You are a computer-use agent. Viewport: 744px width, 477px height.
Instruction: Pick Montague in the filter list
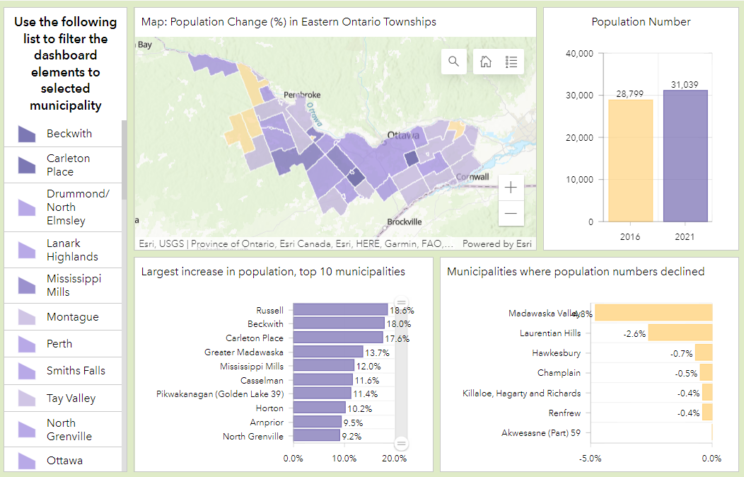pyautogui.click(x=63, y=317)
